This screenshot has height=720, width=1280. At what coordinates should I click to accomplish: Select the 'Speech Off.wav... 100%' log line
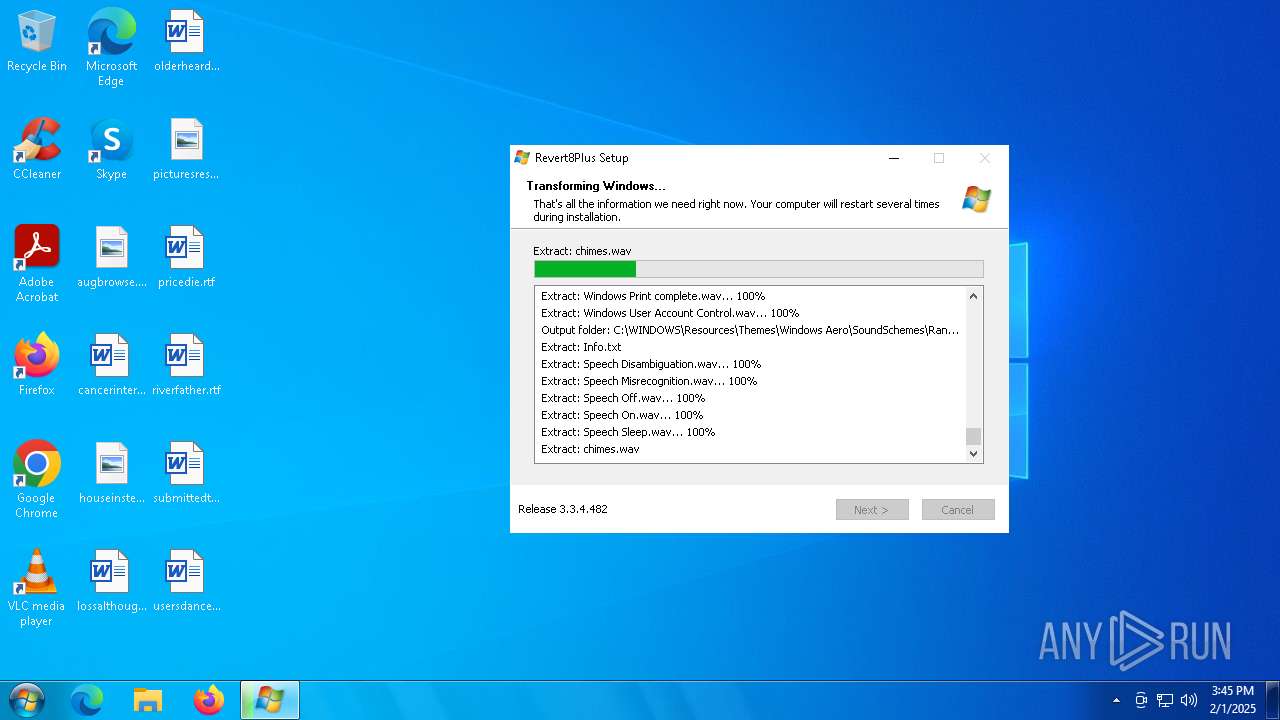tap(623, 398)
